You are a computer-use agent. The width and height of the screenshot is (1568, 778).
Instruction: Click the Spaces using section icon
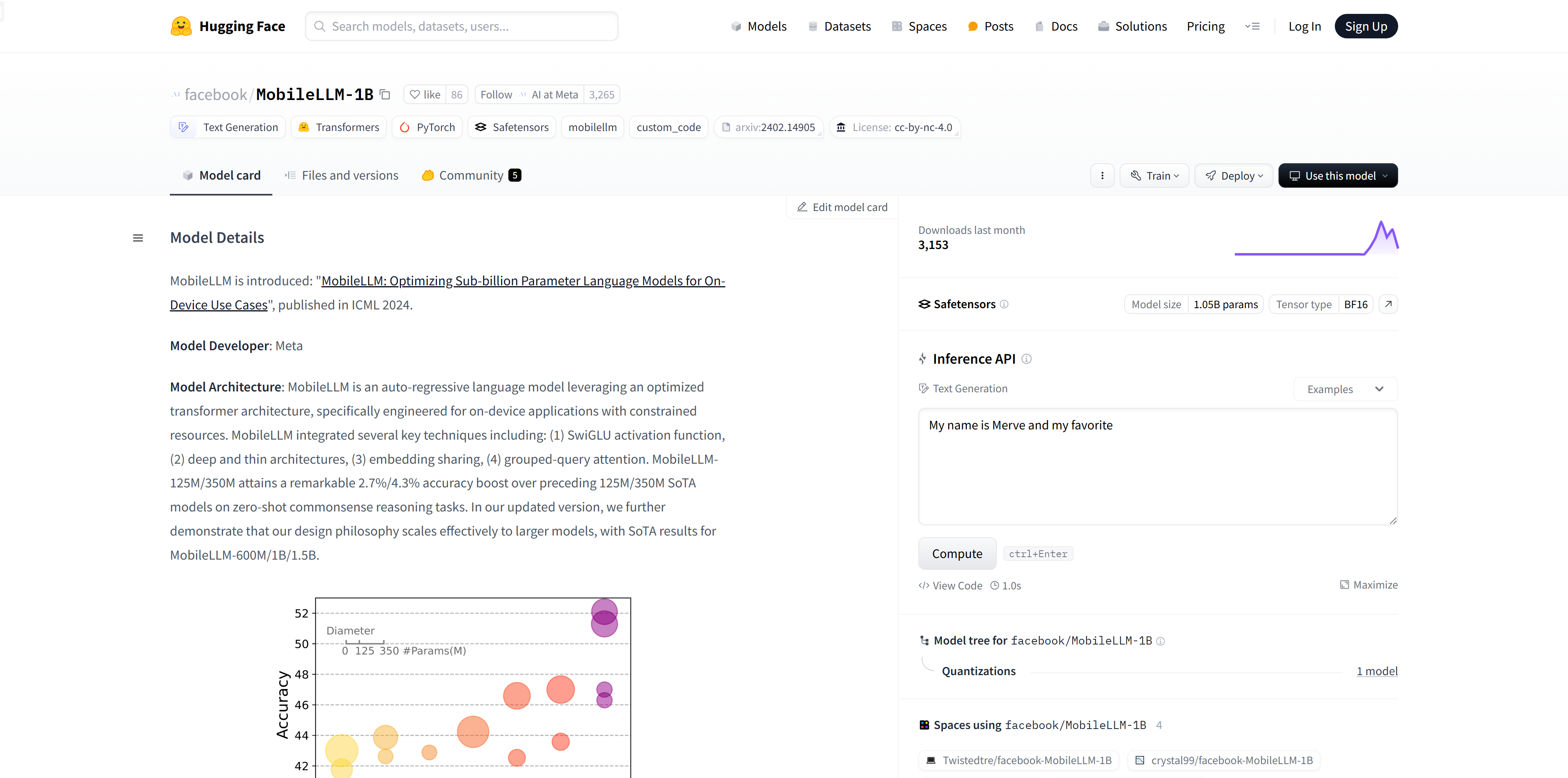(924, 725)
